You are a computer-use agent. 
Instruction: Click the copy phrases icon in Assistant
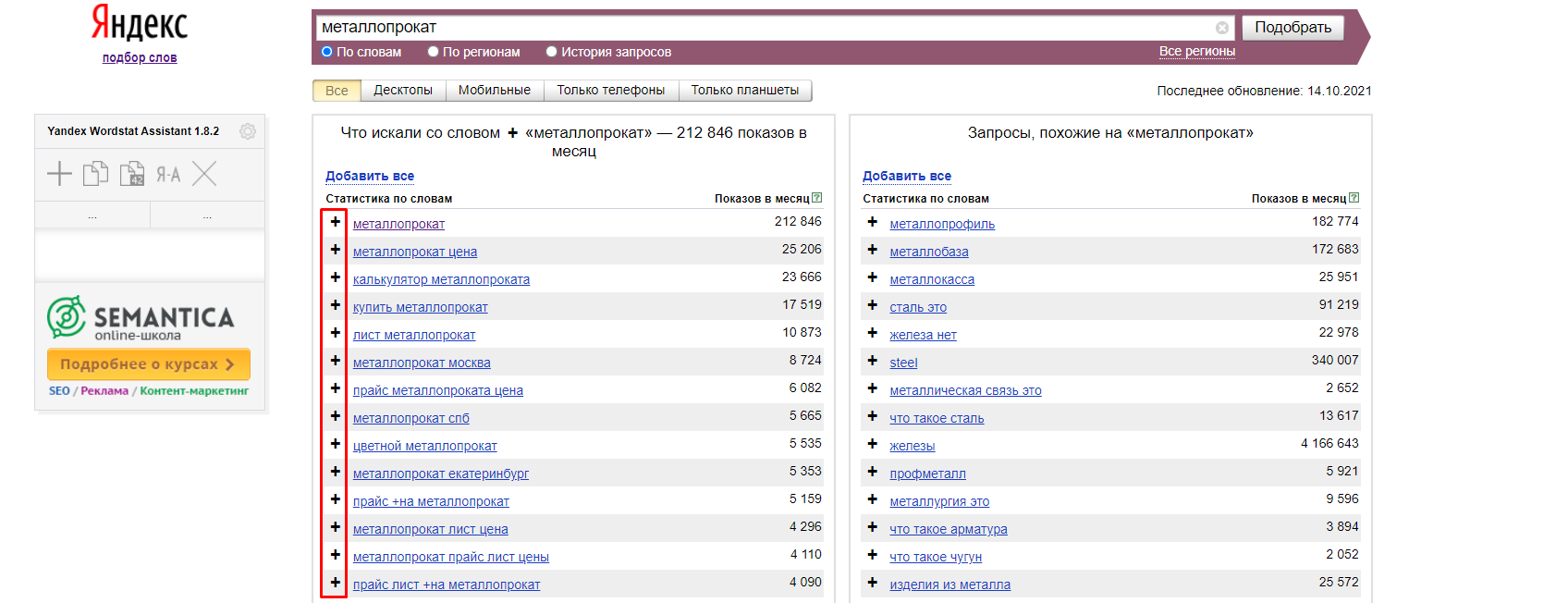coord(95,174)
